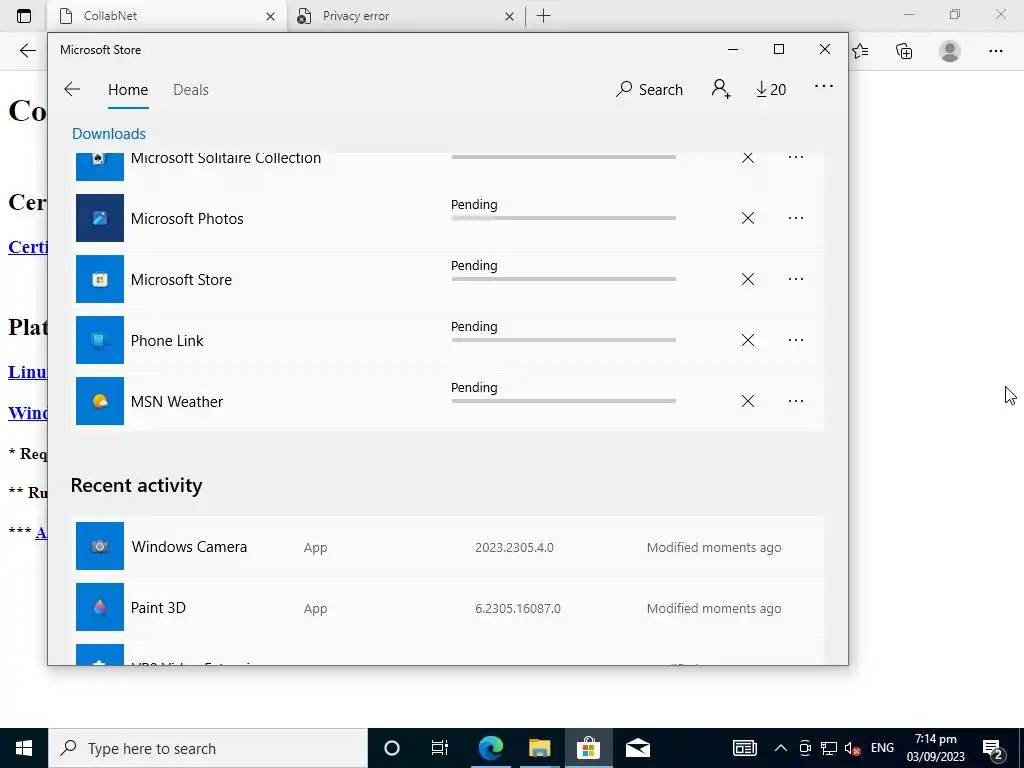Open the taskbar clock and date
The image size is (1024, 768).
(935, 748)
